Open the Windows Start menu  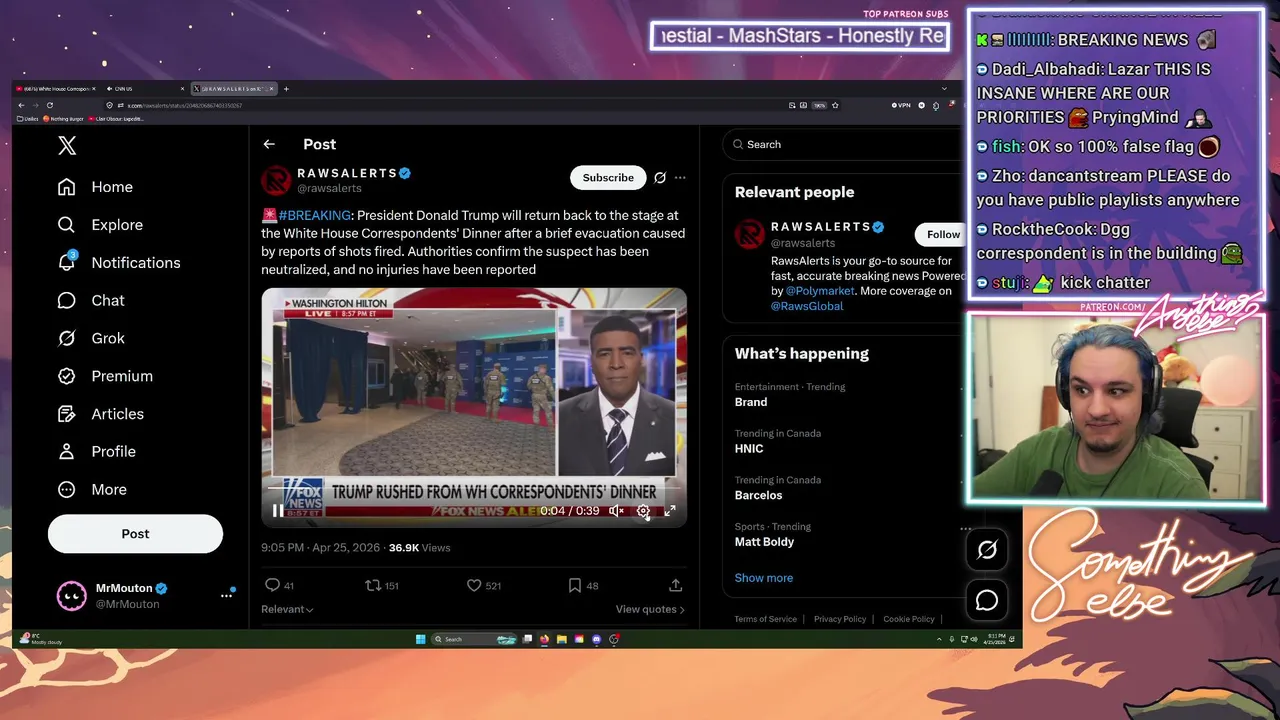click(x=421, y=639)
